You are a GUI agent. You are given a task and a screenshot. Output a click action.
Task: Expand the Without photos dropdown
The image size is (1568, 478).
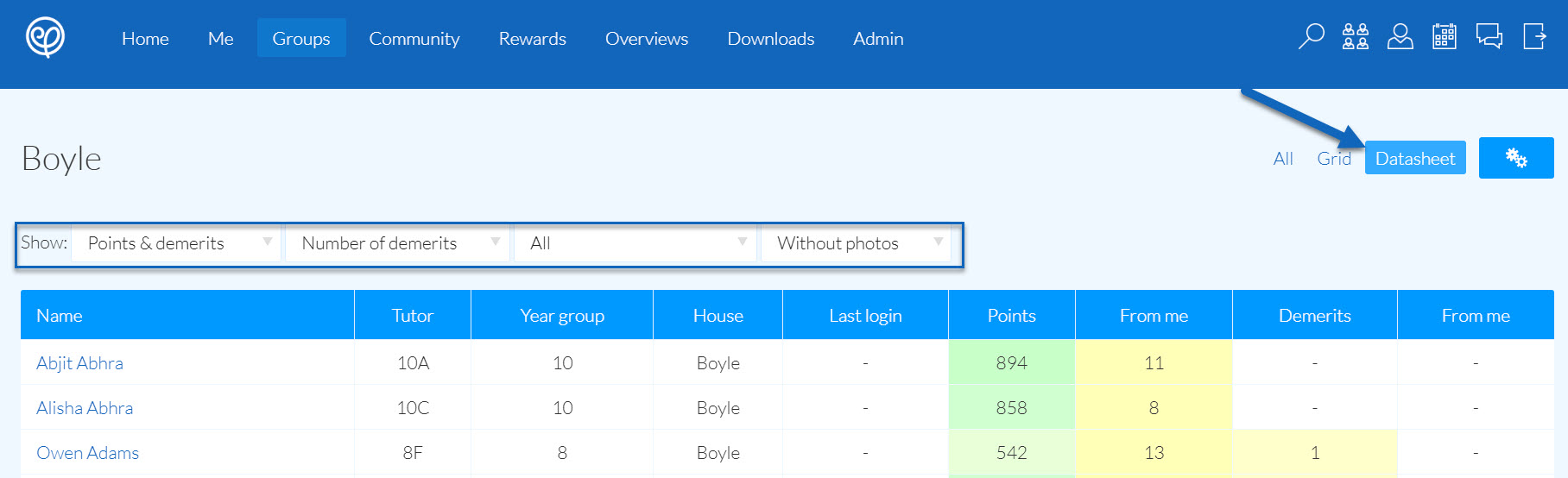pyautogui.click(x=856, y=243)
